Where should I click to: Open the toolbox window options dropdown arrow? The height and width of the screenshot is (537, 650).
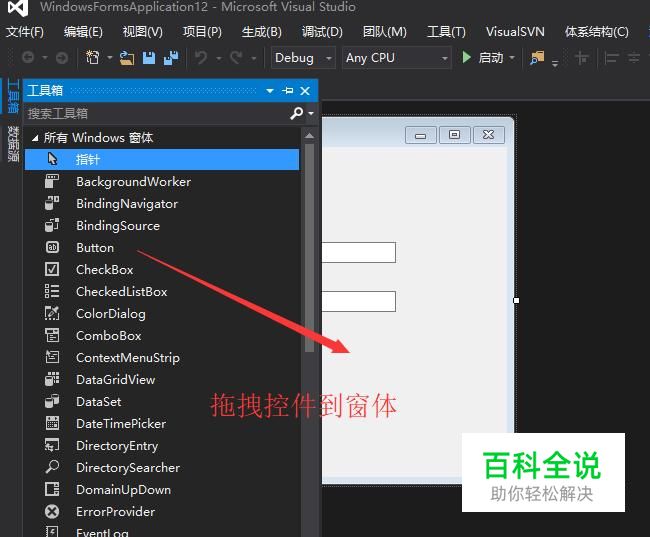(x=270, y=90)
